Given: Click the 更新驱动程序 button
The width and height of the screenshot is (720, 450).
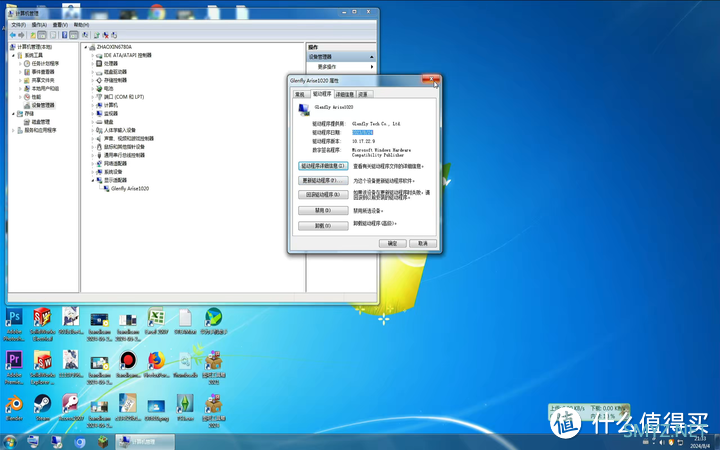Looking at the screenshot, I should (323, 181).
